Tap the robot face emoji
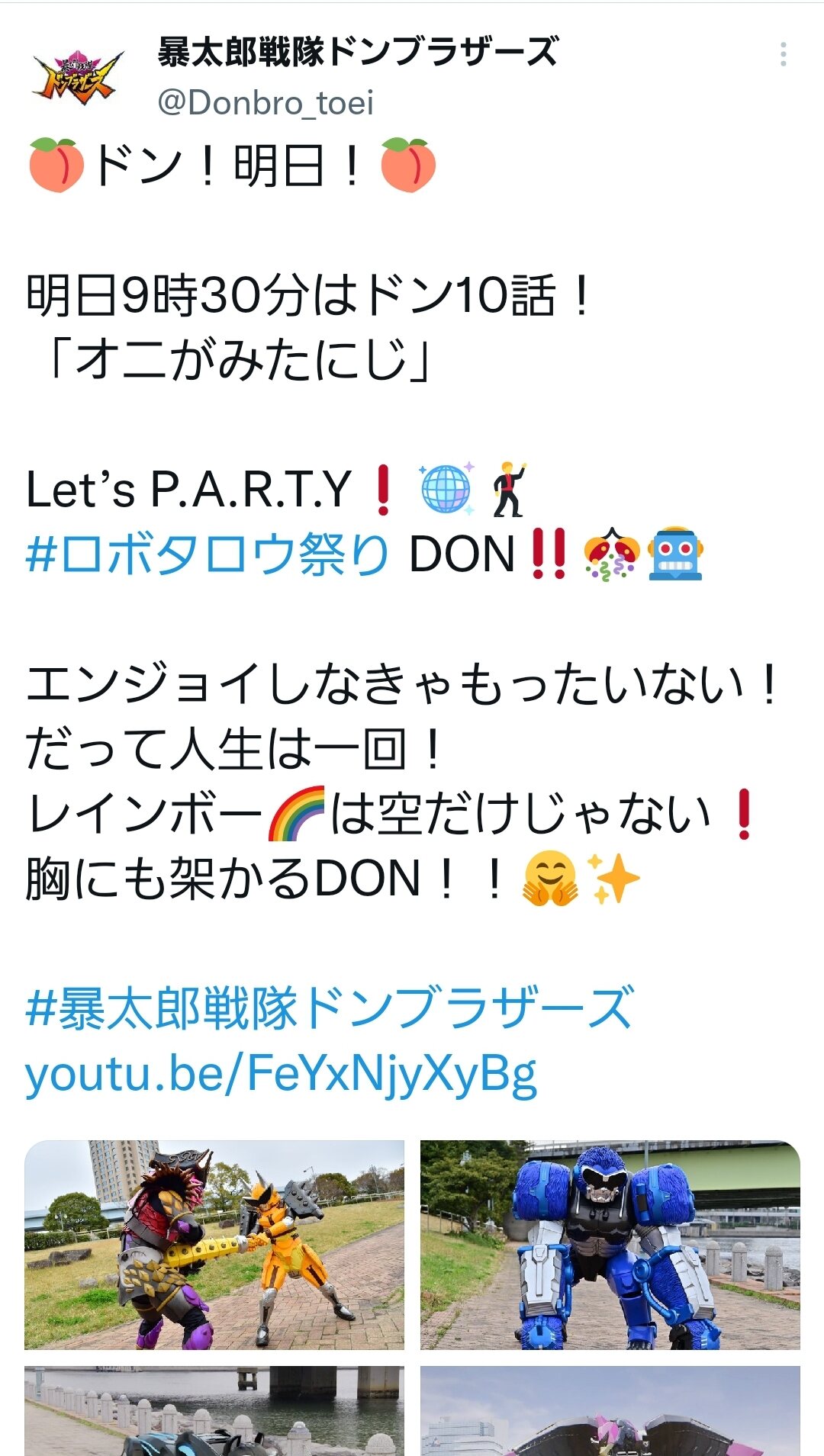The image size is (824, 1456). point(675,554)
